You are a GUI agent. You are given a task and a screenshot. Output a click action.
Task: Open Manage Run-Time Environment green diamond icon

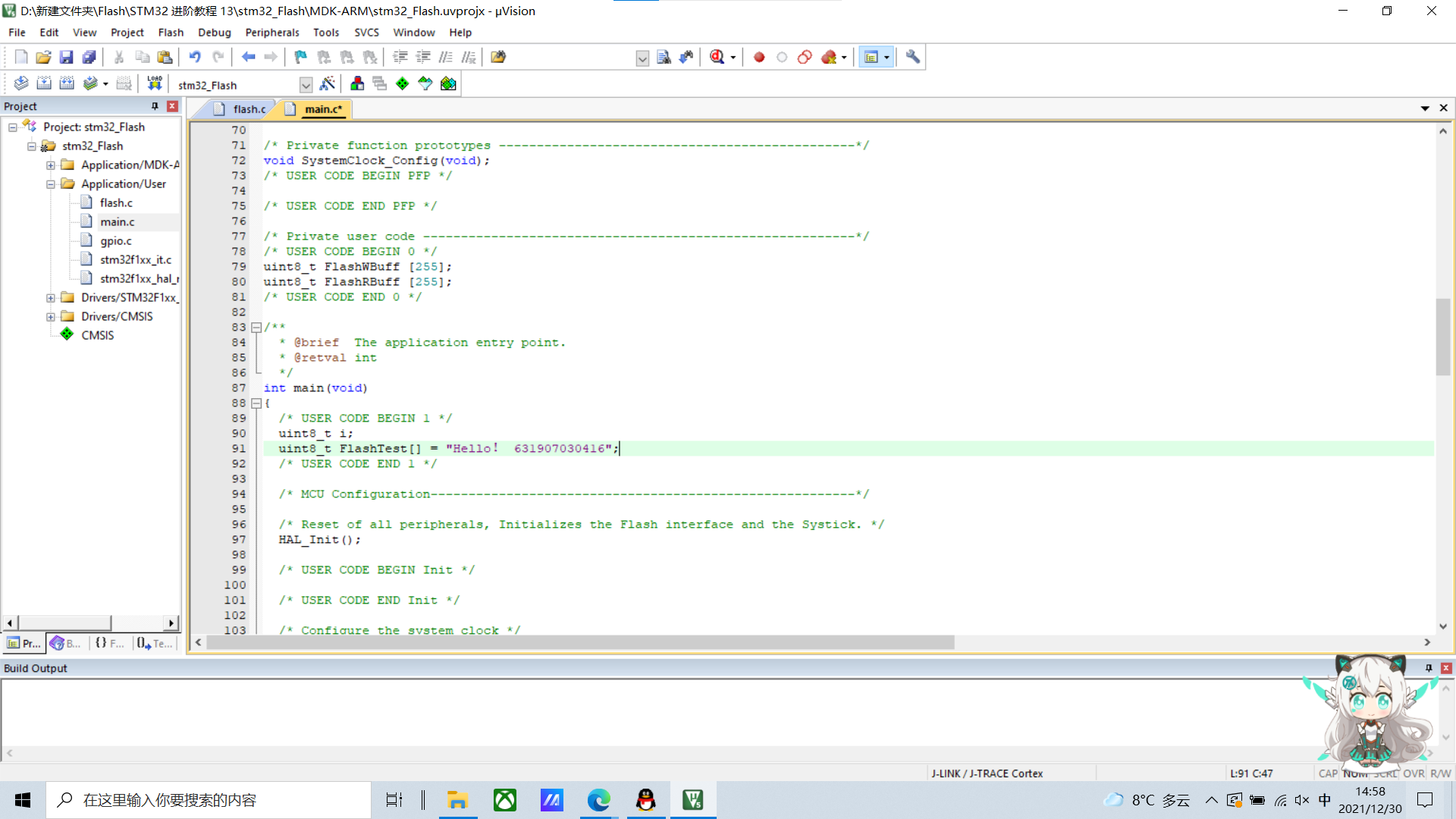coord(403,83)
